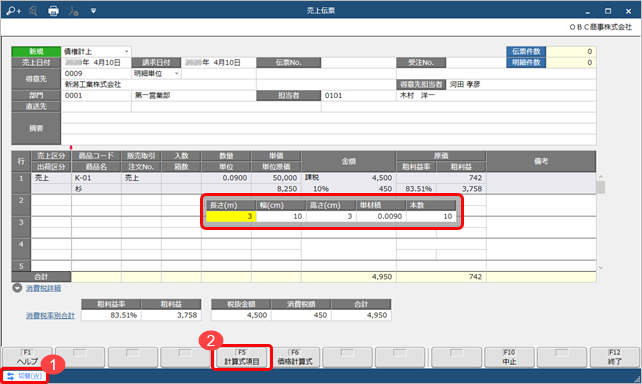Image resolution: width=642 pixels, height=384 pixels.
Task: Click the printer icon in title bar
Action: click(x=53, y=11)
